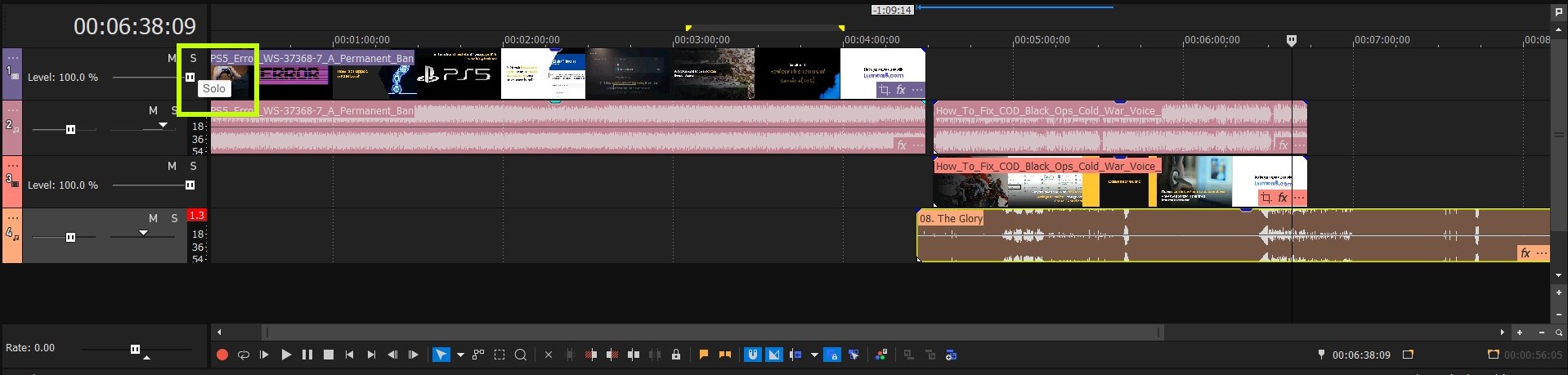Toggle Automatic Crossfades button
Screen dimensions: 1568x375
point(773,355)
